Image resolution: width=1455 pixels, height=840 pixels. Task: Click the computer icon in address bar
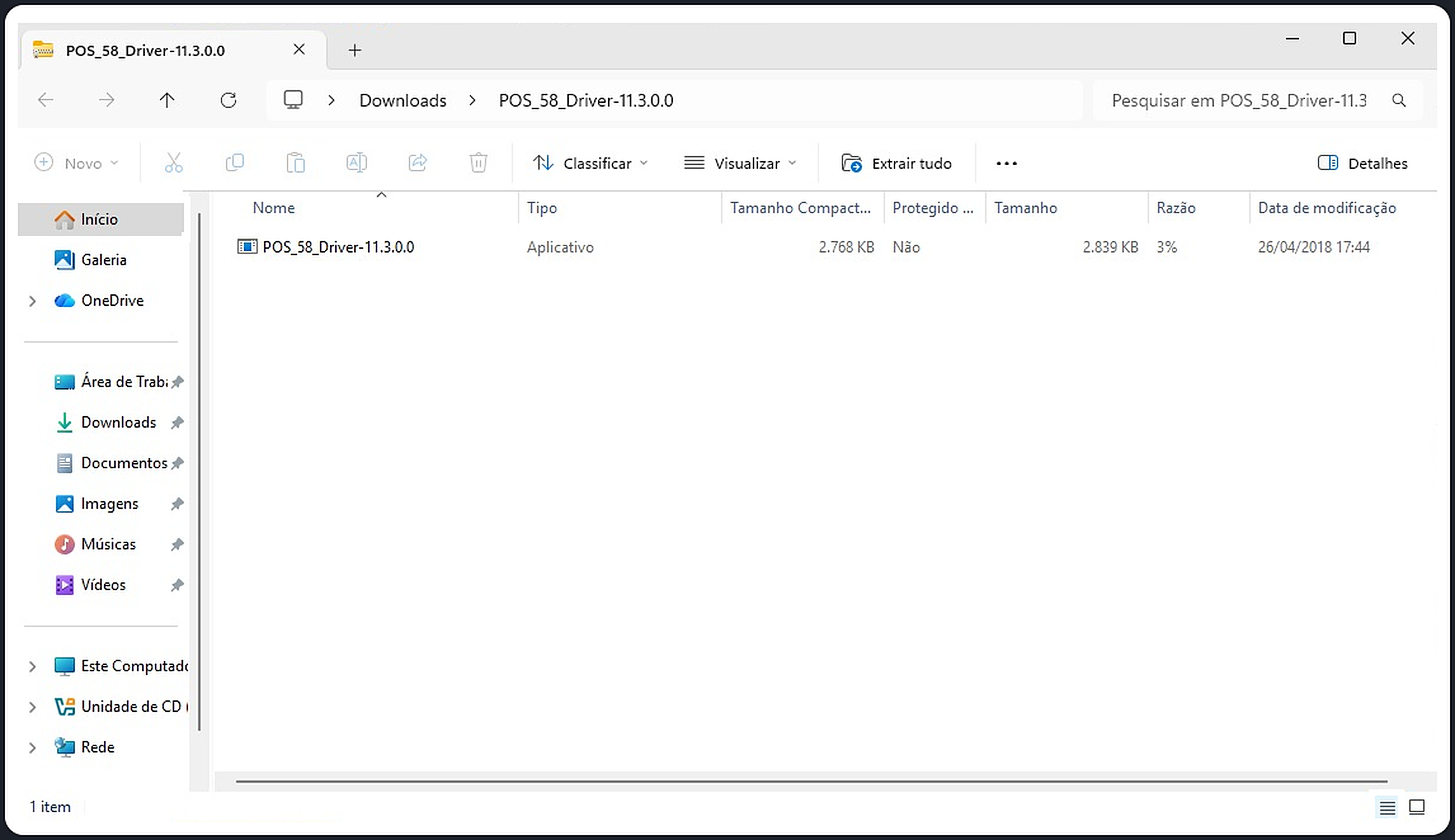(293, 100)
